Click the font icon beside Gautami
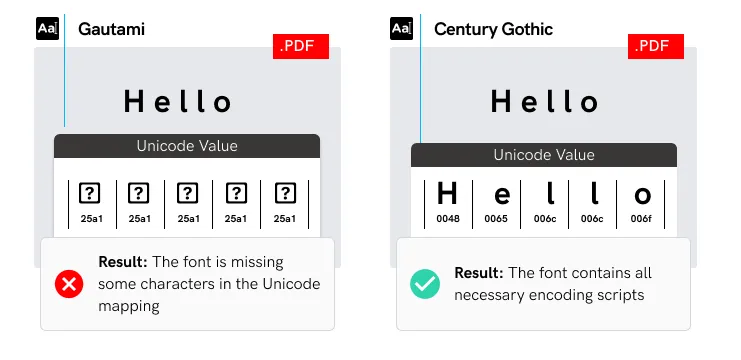Viewport: 741px width, 360px height. coord(47,28)
